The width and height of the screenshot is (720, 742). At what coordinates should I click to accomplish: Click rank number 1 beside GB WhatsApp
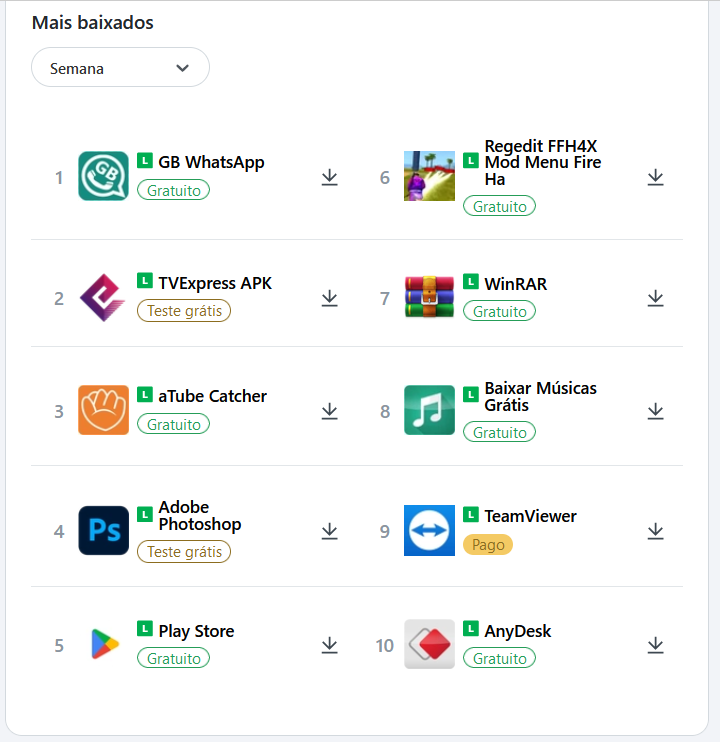pyautogui.click(x=59, y=178)
